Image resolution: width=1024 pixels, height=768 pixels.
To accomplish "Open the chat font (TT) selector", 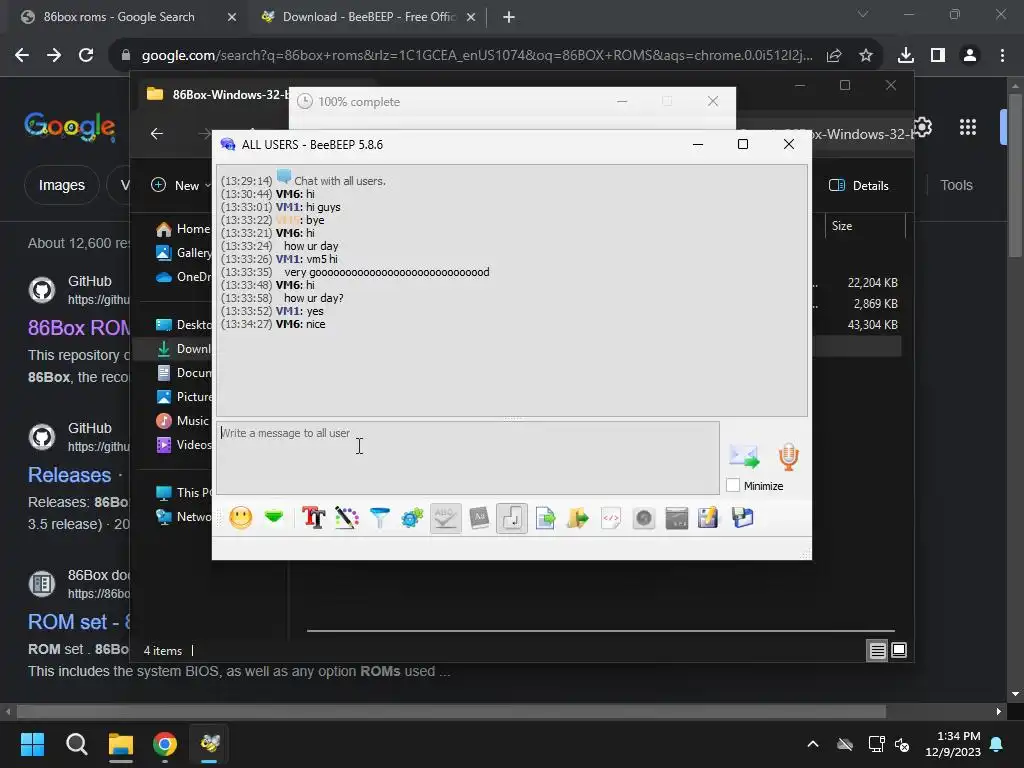I will pyautogui.click(x=313, y=518).
